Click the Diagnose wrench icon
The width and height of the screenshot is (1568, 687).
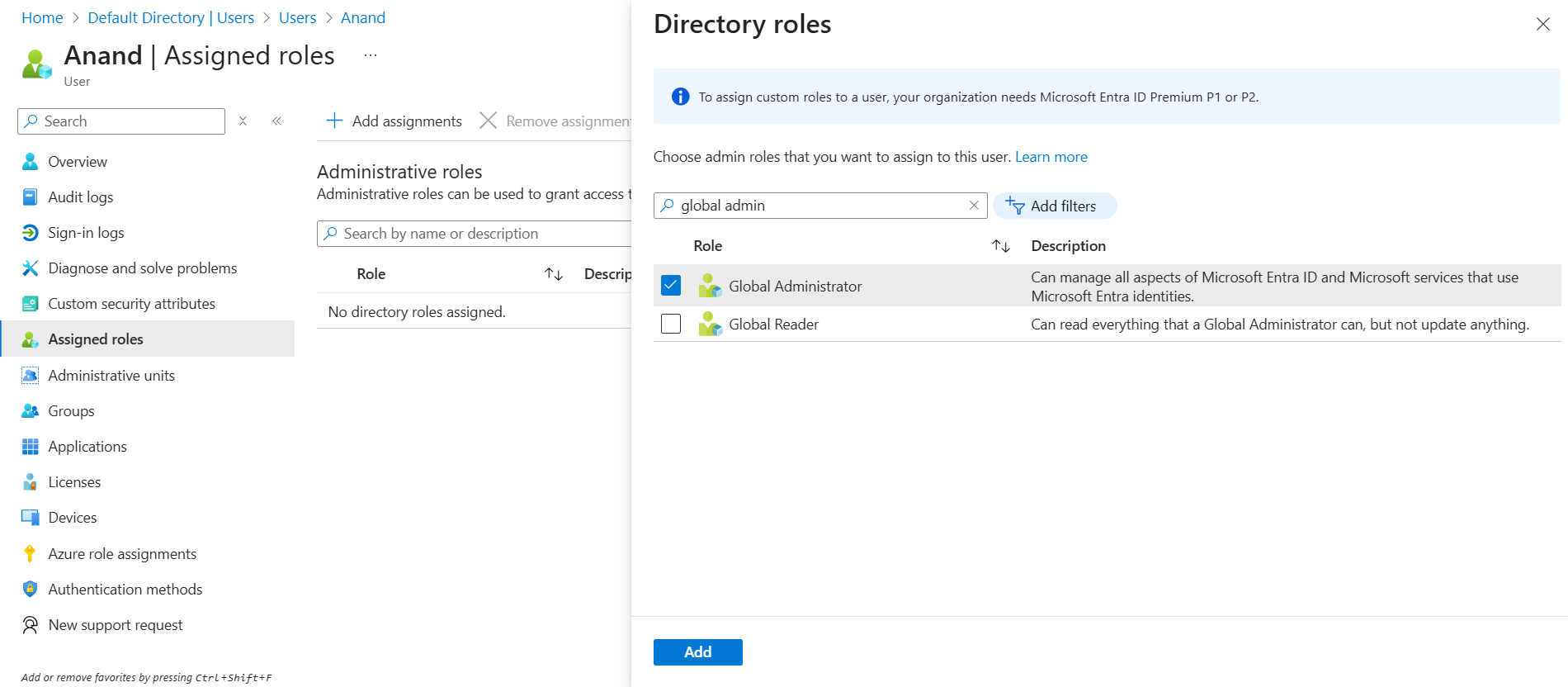pos(31,268)
